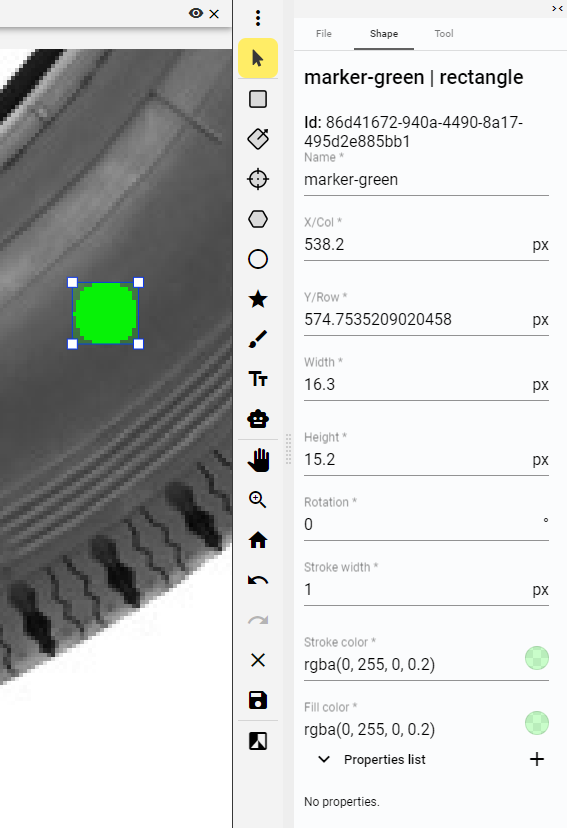Open the Fill color swatch
Screen dimensions: 567x828
tap(537, 723)
